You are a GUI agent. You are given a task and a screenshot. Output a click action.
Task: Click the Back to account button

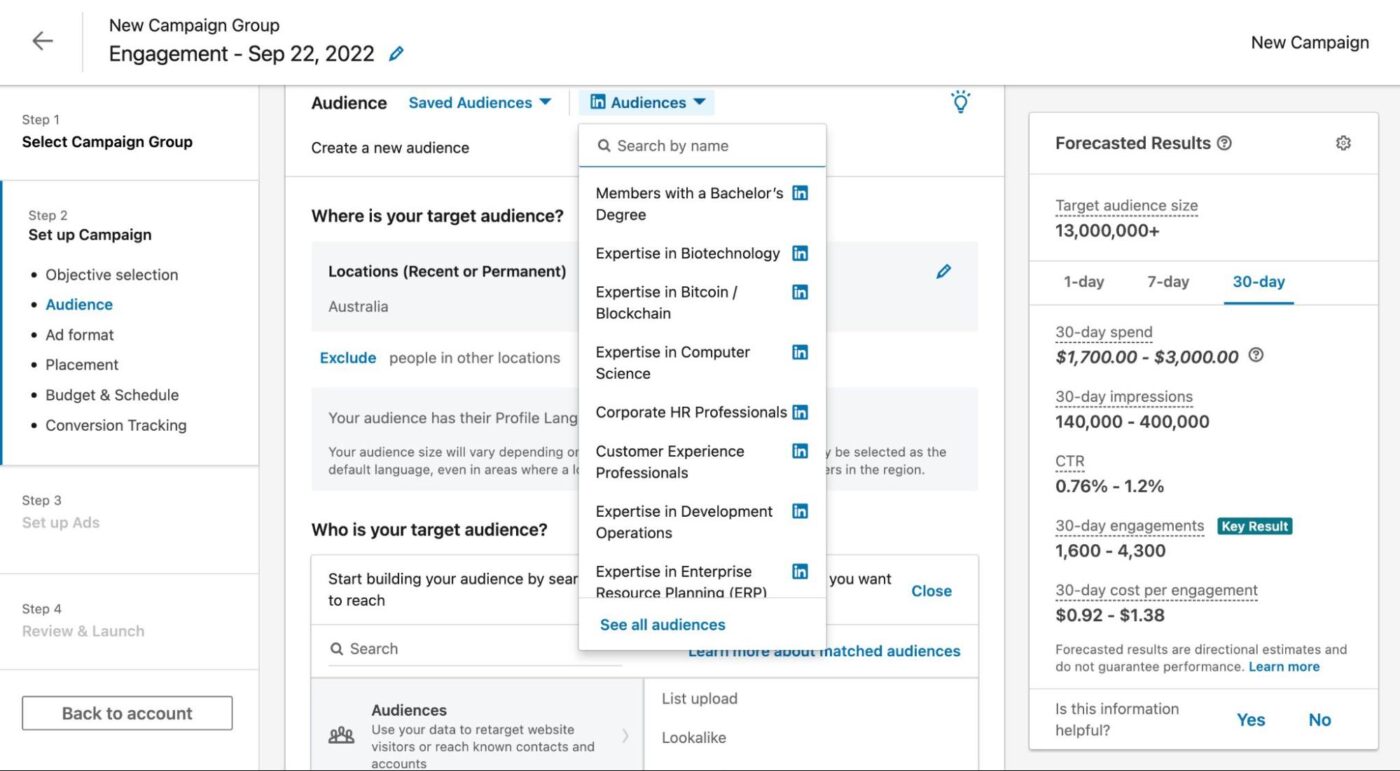pos(126,712)
